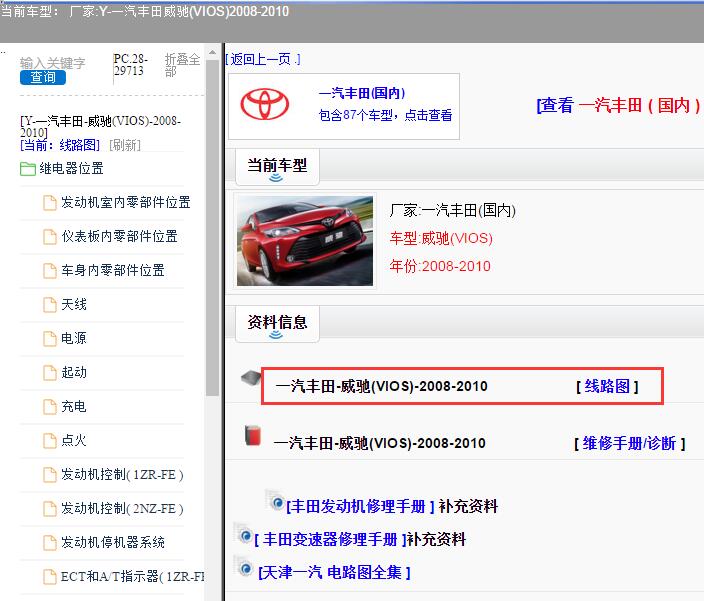This screenshot has width=704, height=601.
Task: Click the 当前：线路图 link
Action: [x=60, y=145]
